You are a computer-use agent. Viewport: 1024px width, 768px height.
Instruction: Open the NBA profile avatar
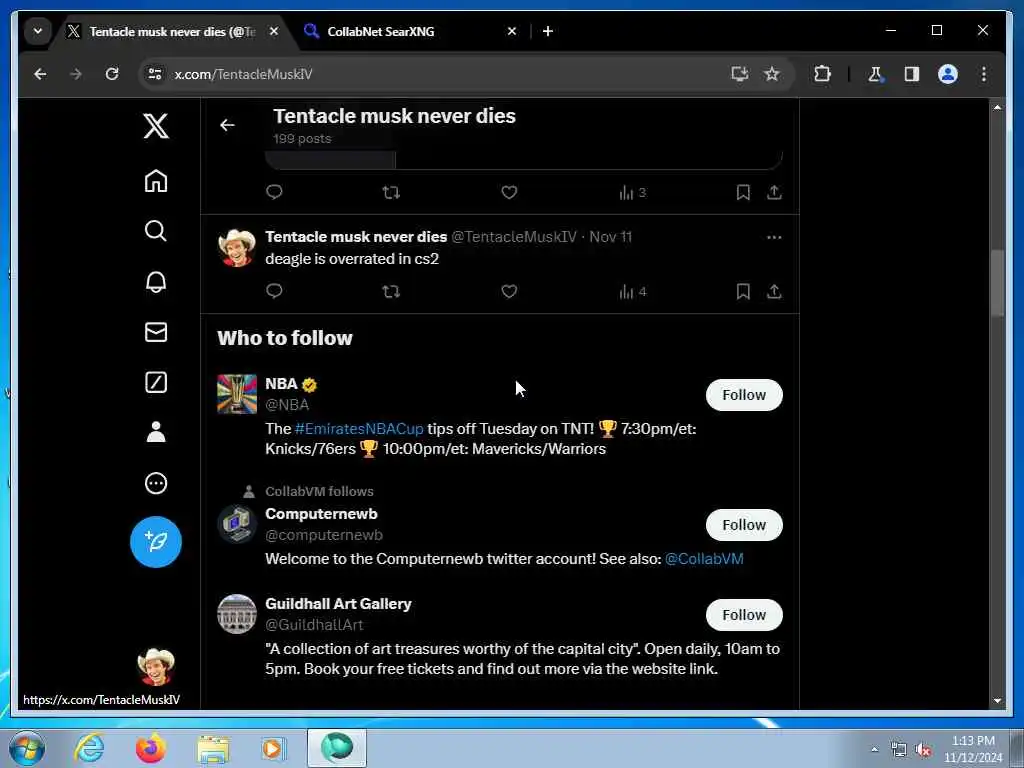[x=237, y=394]
